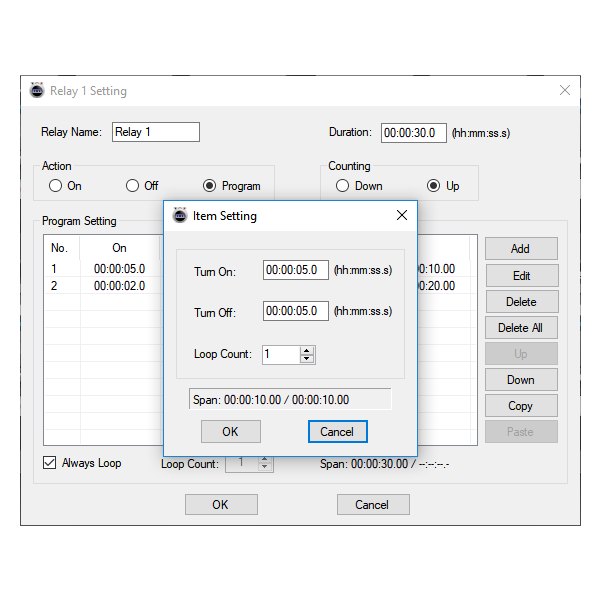This screenshot has width=600, height=600.
Task: Click the 0:10.00 cell in row 1
Action: (x=437, y=269)
